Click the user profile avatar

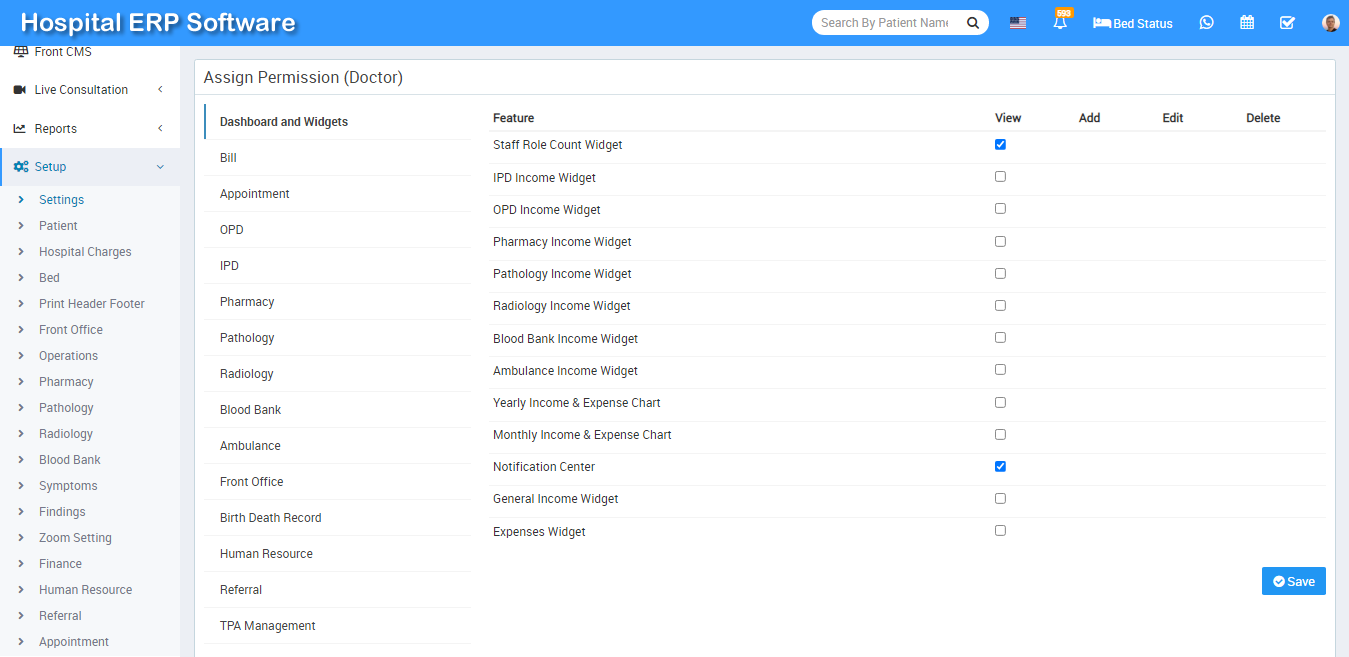(1330, 23)
